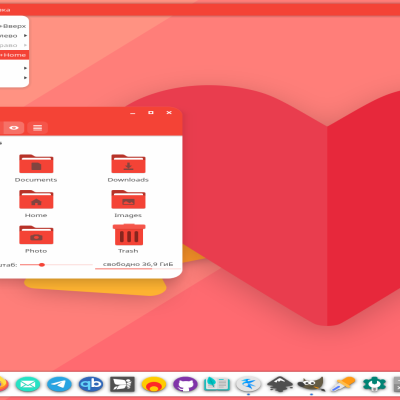Open the teal gear settings app in dock

click(x=374, y=384)
